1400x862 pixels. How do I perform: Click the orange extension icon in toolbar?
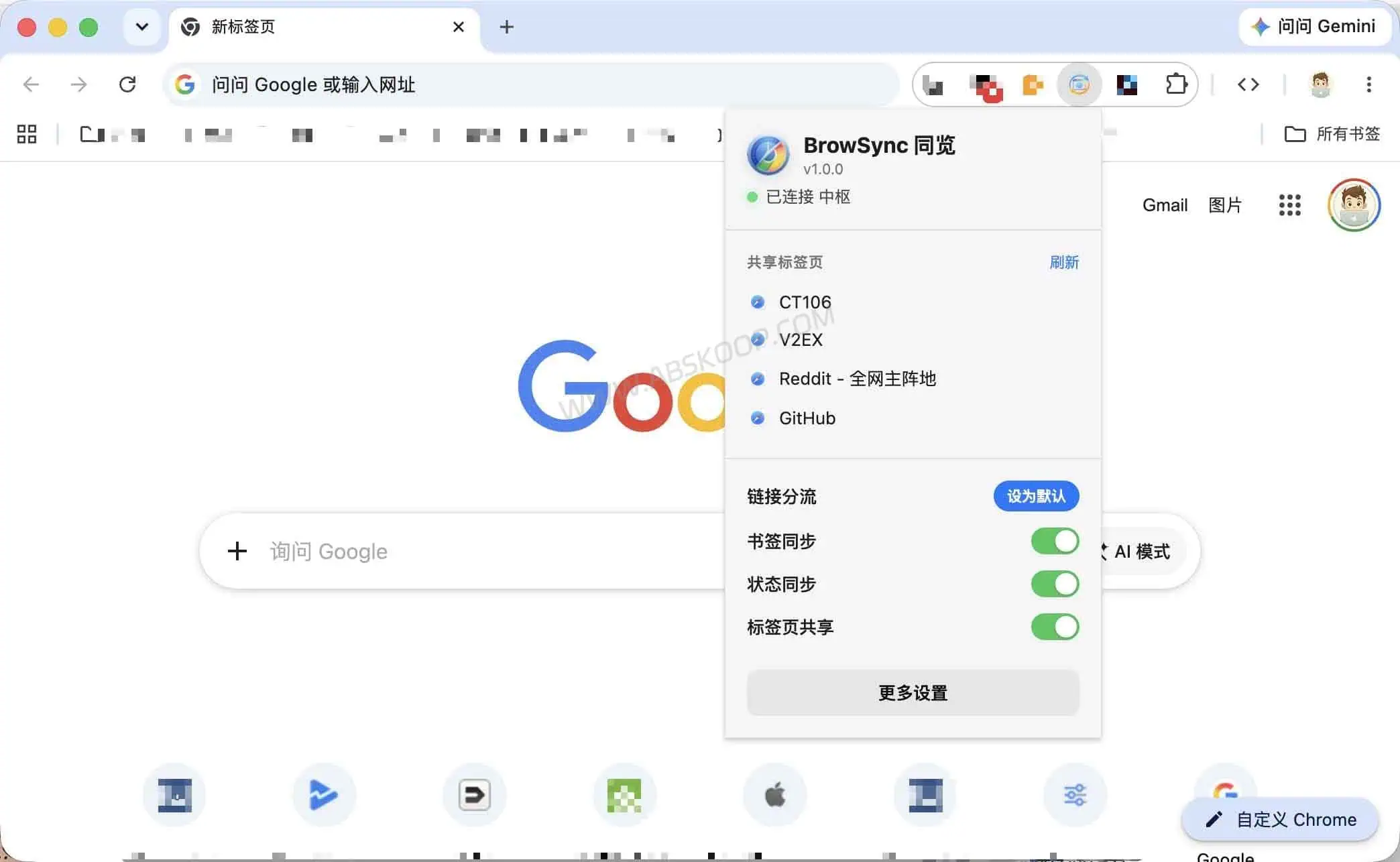point(1033,84)
